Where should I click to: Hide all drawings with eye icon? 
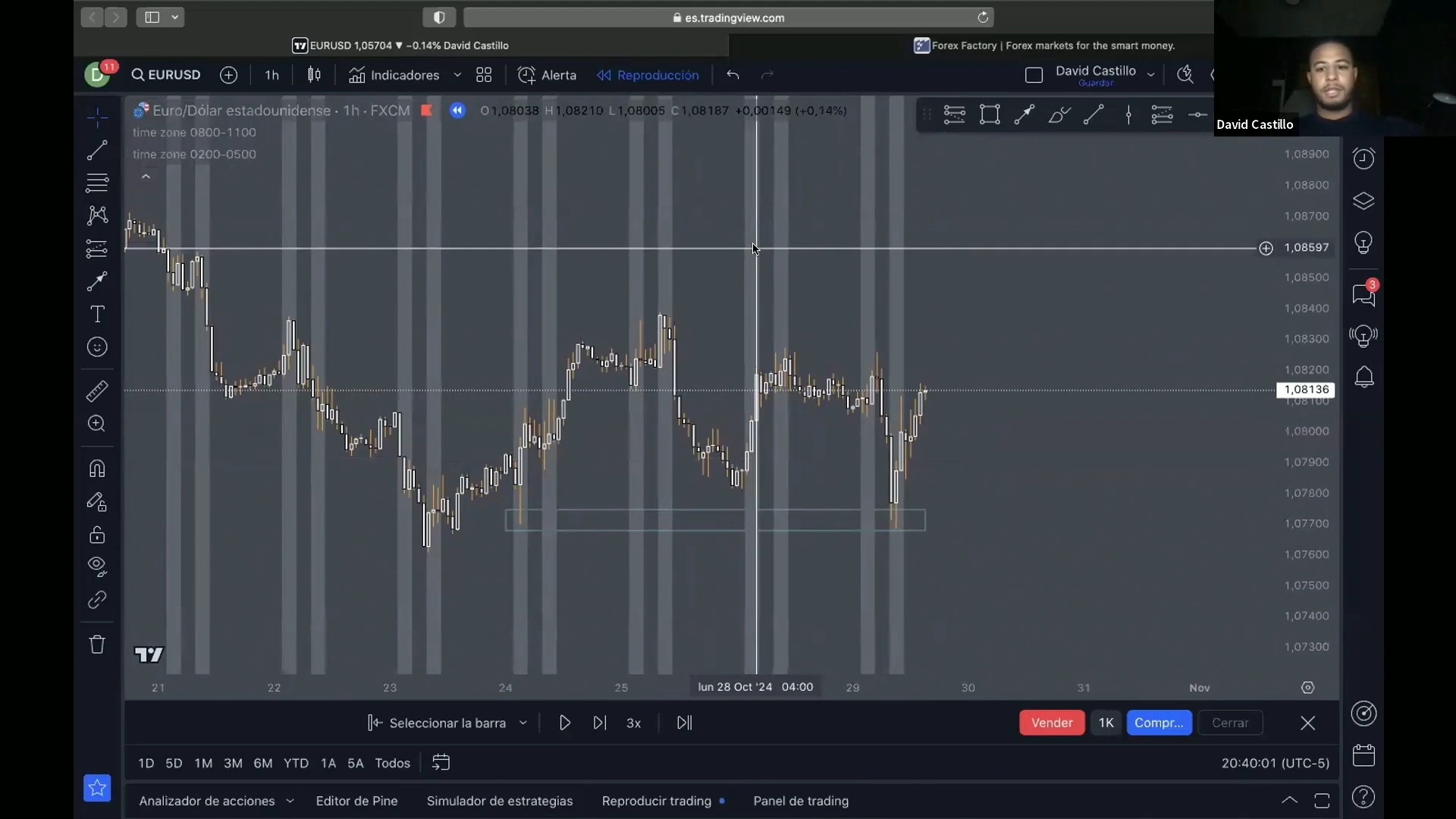[97, 566]
